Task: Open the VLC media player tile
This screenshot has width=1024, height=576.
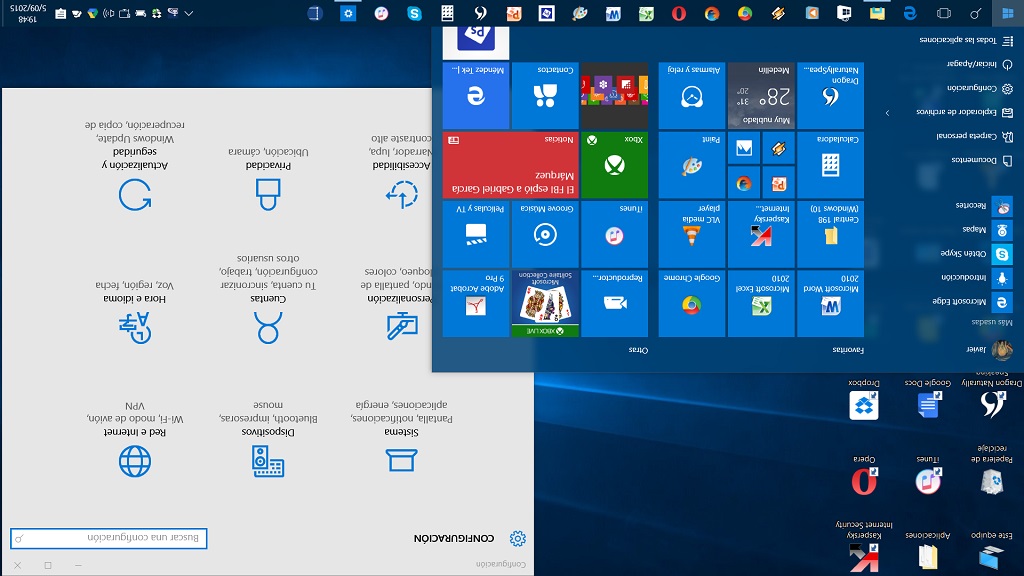Action: [x=692, y=234]
